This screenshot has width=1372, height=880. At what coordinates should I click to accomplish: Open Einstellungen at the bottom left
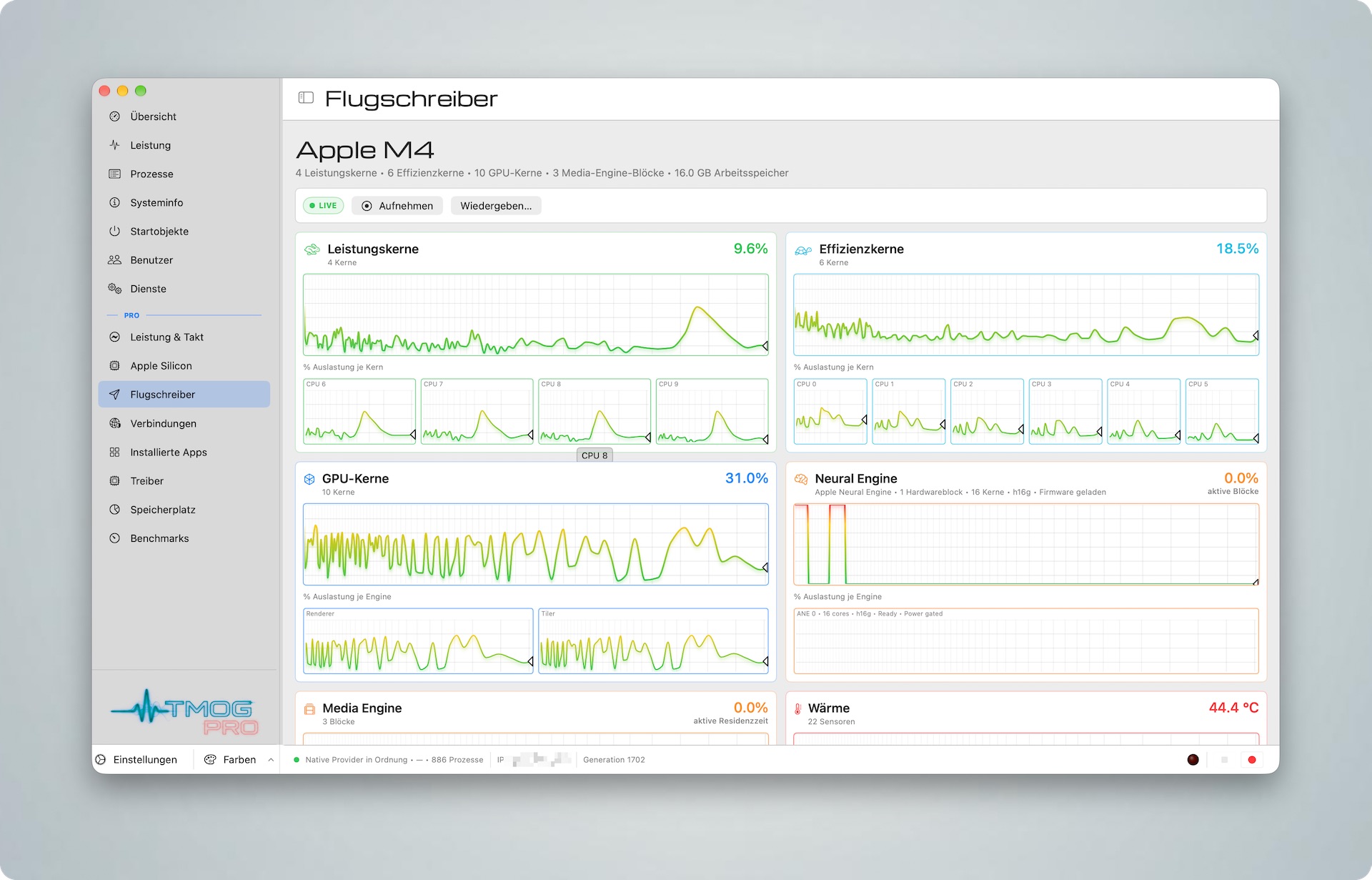pyautogui.click(x=136, y=759)
